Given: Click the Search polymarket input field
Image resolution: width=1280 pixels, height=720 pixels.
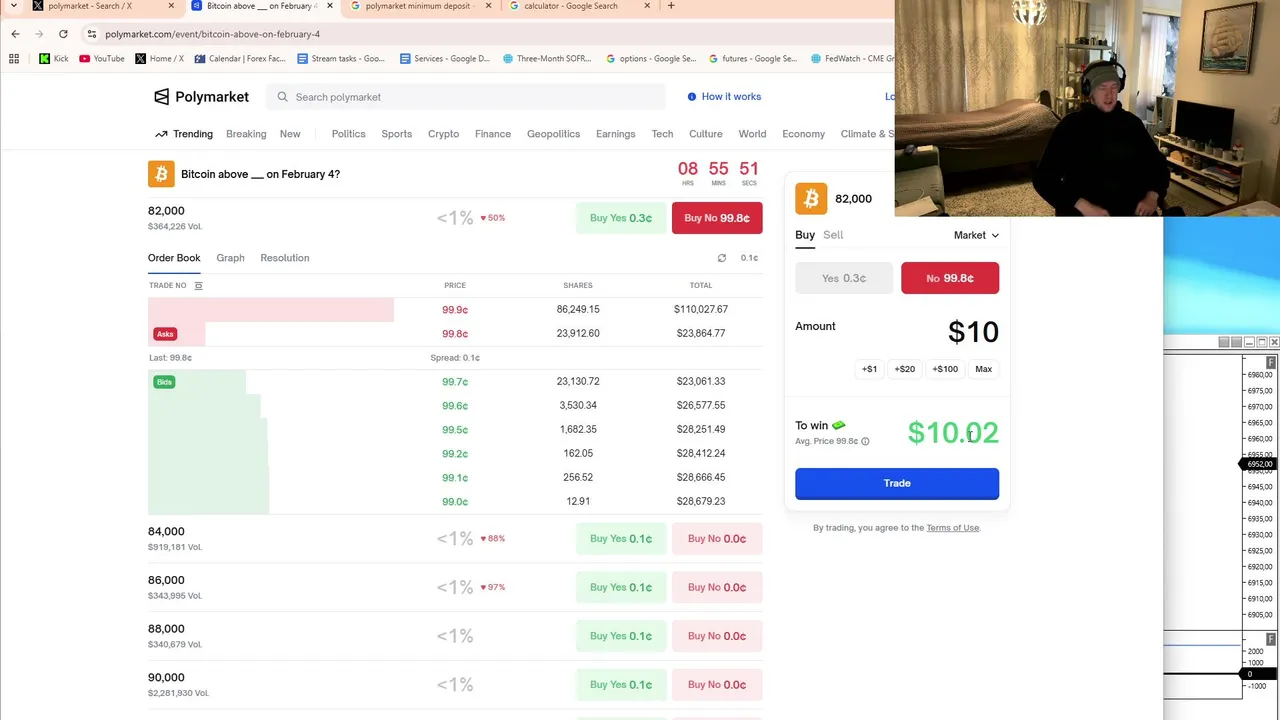Looking at the screenshot, I should 466,97.
